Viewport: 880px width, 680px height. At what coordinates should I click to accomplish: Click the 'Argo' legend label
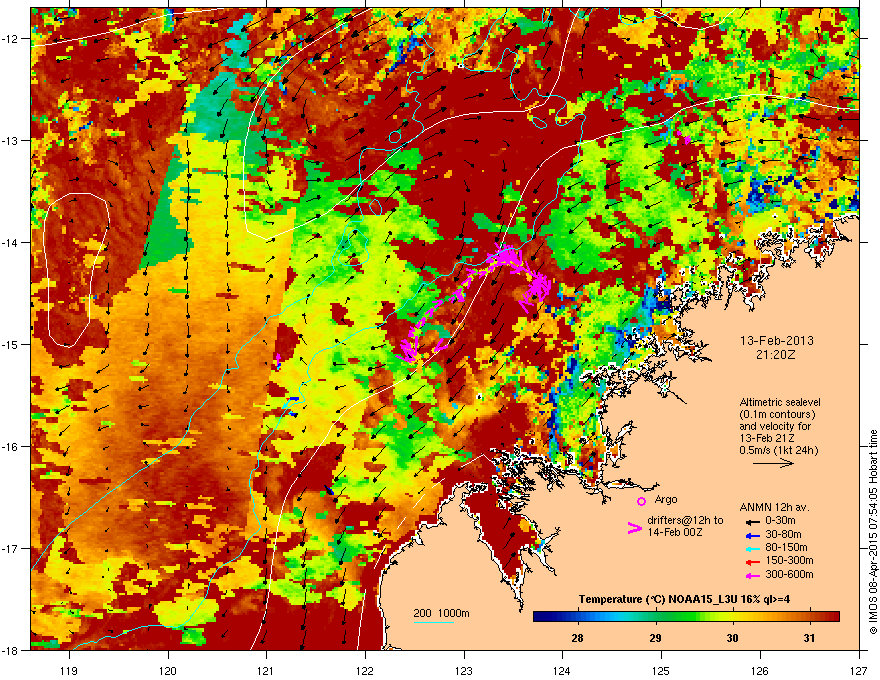[666, 499]
